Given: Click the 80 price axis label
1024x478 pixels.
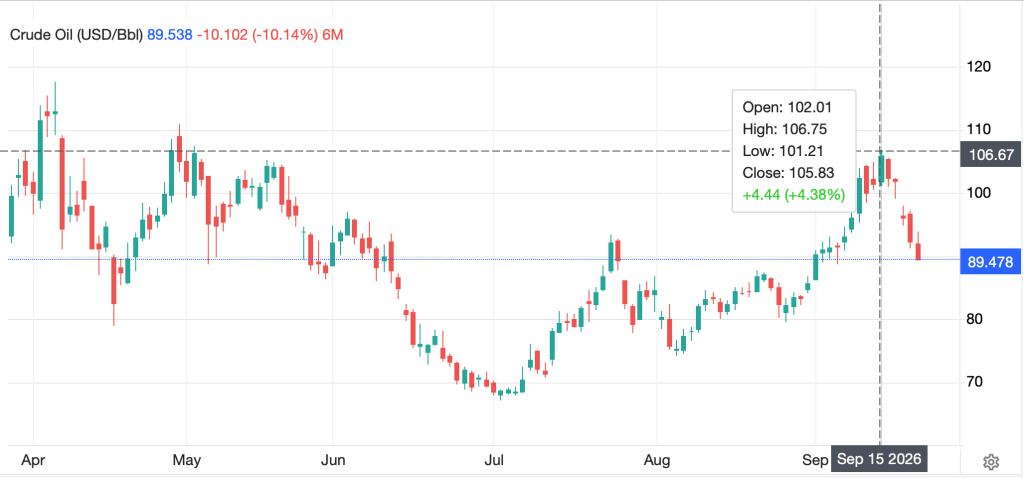Looking at the screenshot, I should click(x=976, y=319).
